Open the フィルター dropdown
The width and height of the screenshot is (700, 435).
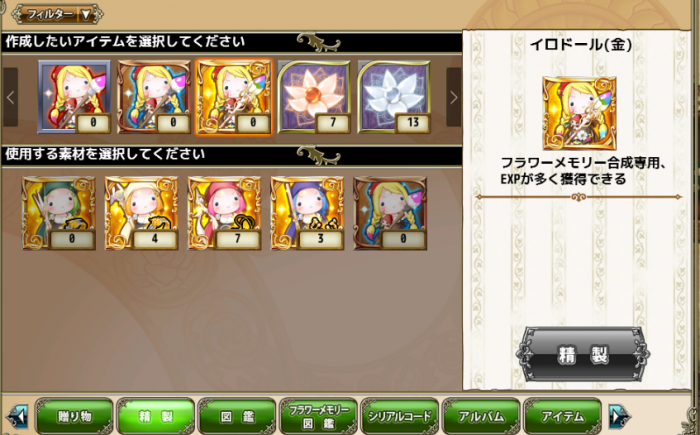pyautogui.click(x=57, y=14)
